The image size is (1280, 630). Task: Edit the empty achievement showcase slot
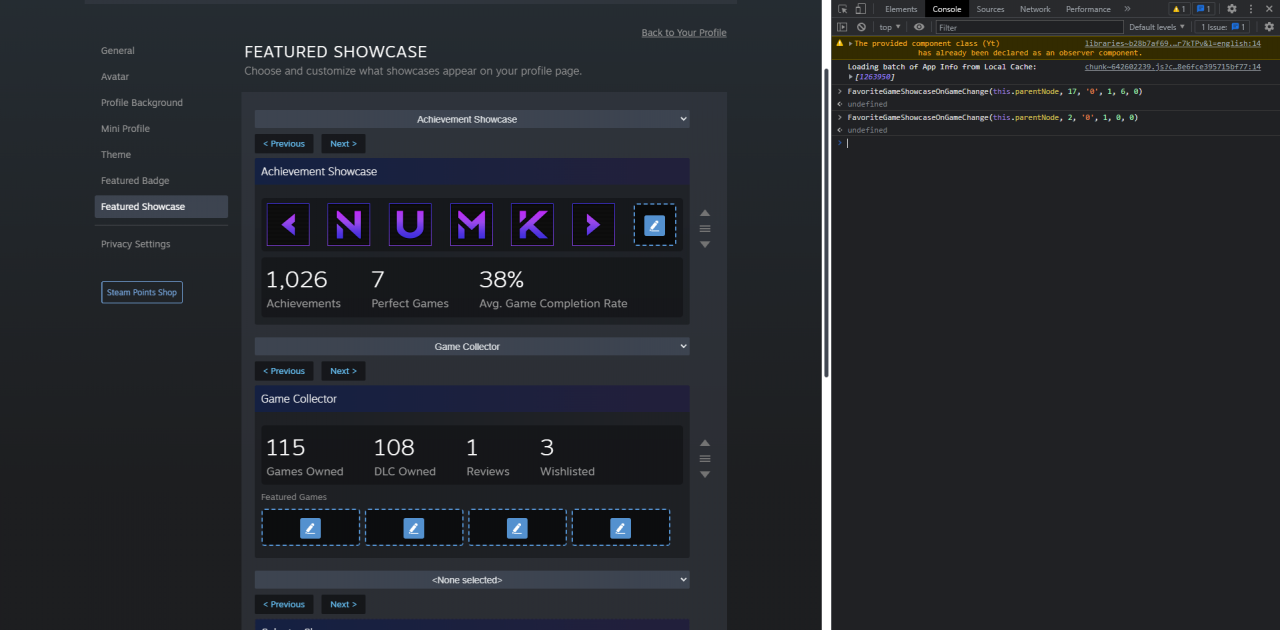click(655, 225)
